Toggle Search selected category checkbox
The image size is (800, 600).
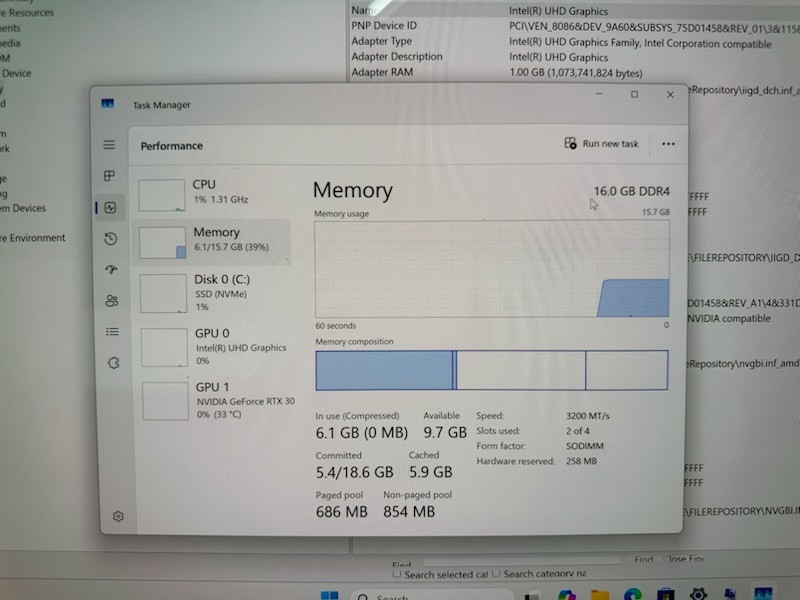tap(396, 574)
